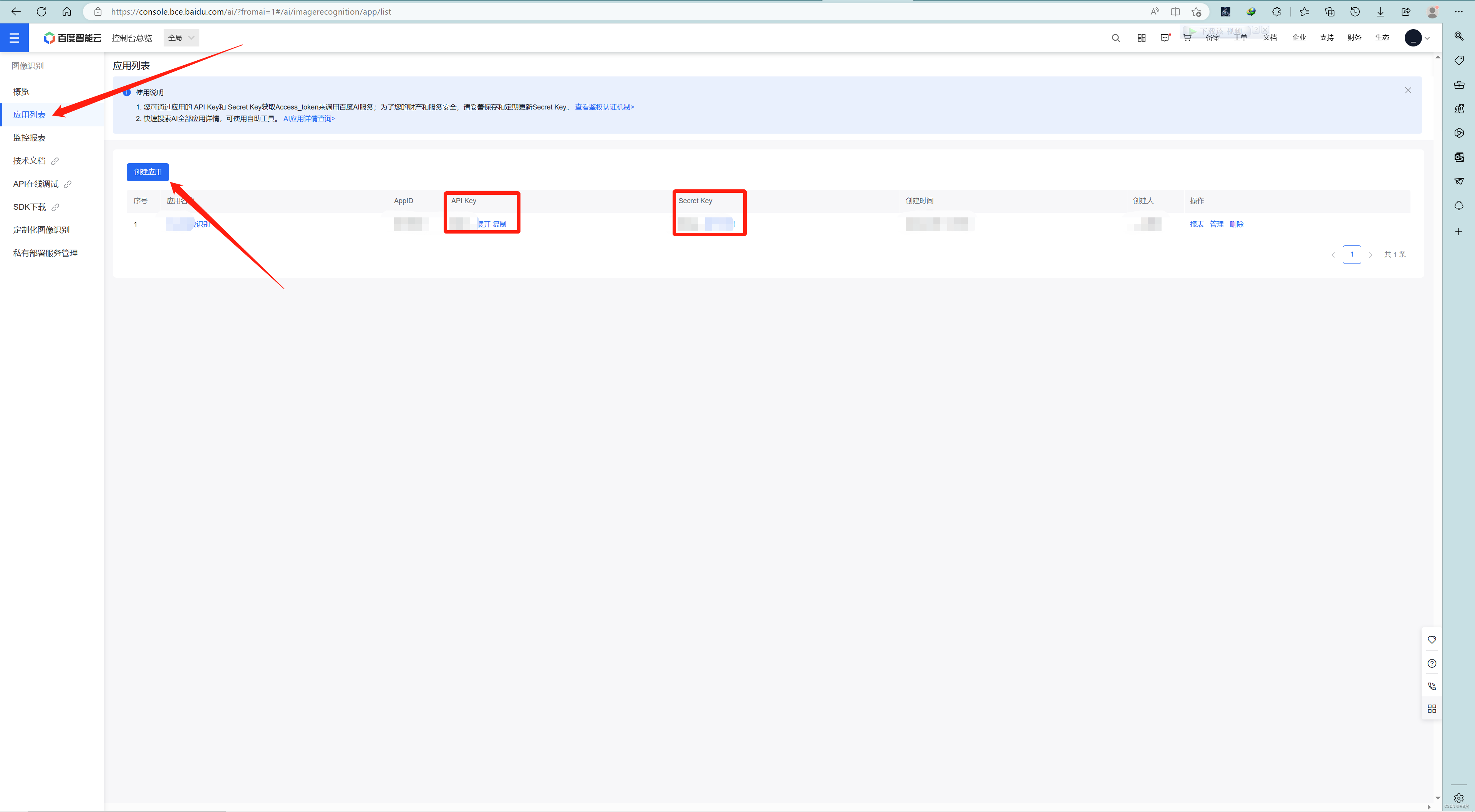This screenshot has height=812, width=1475.
Task: Open the phone support floating icon
Action: pyautogui.click(x=1432, y=686)
